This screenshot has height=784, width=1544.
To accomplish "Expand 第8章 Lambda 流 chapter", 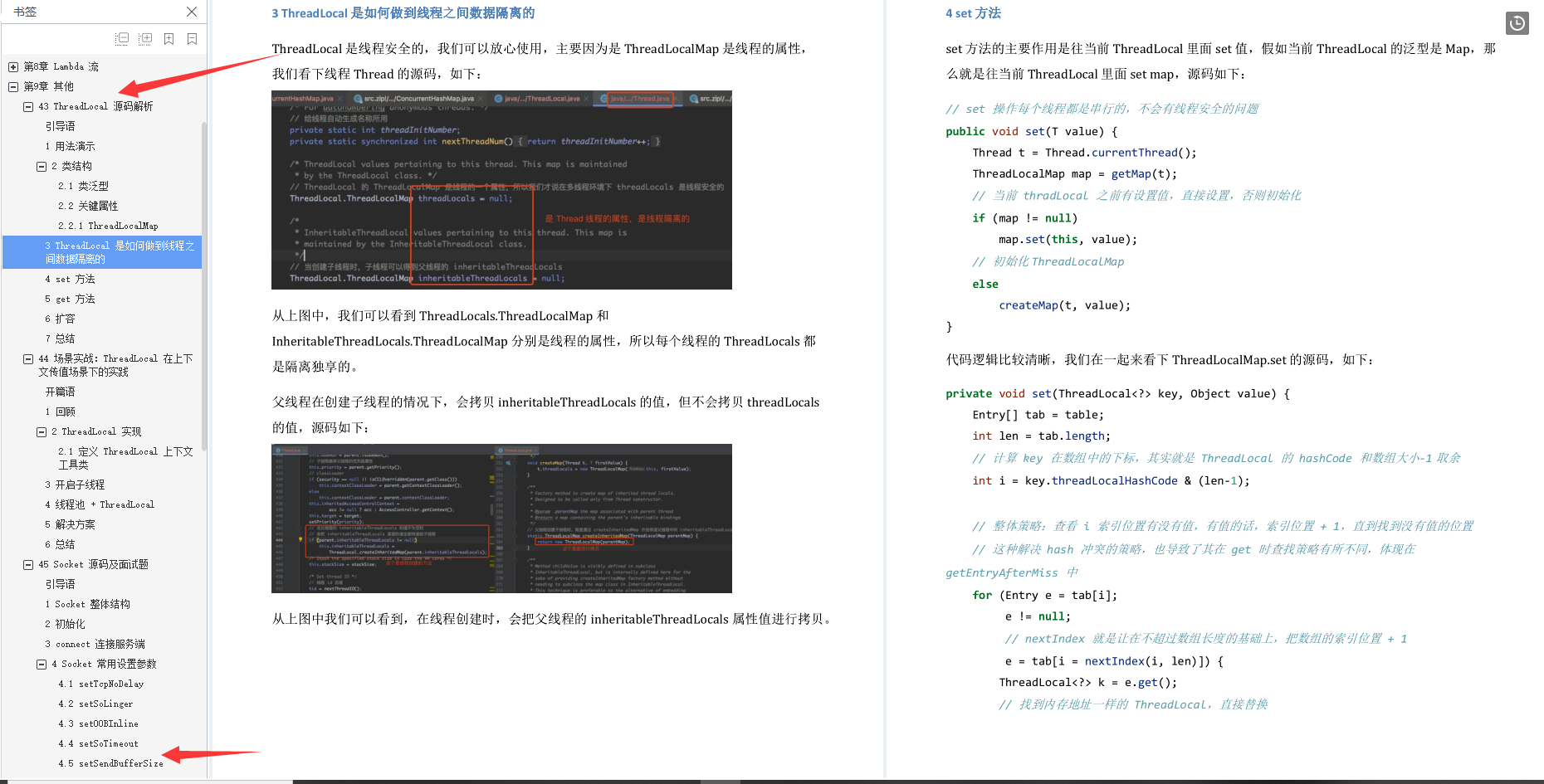I will pos(13,66).
